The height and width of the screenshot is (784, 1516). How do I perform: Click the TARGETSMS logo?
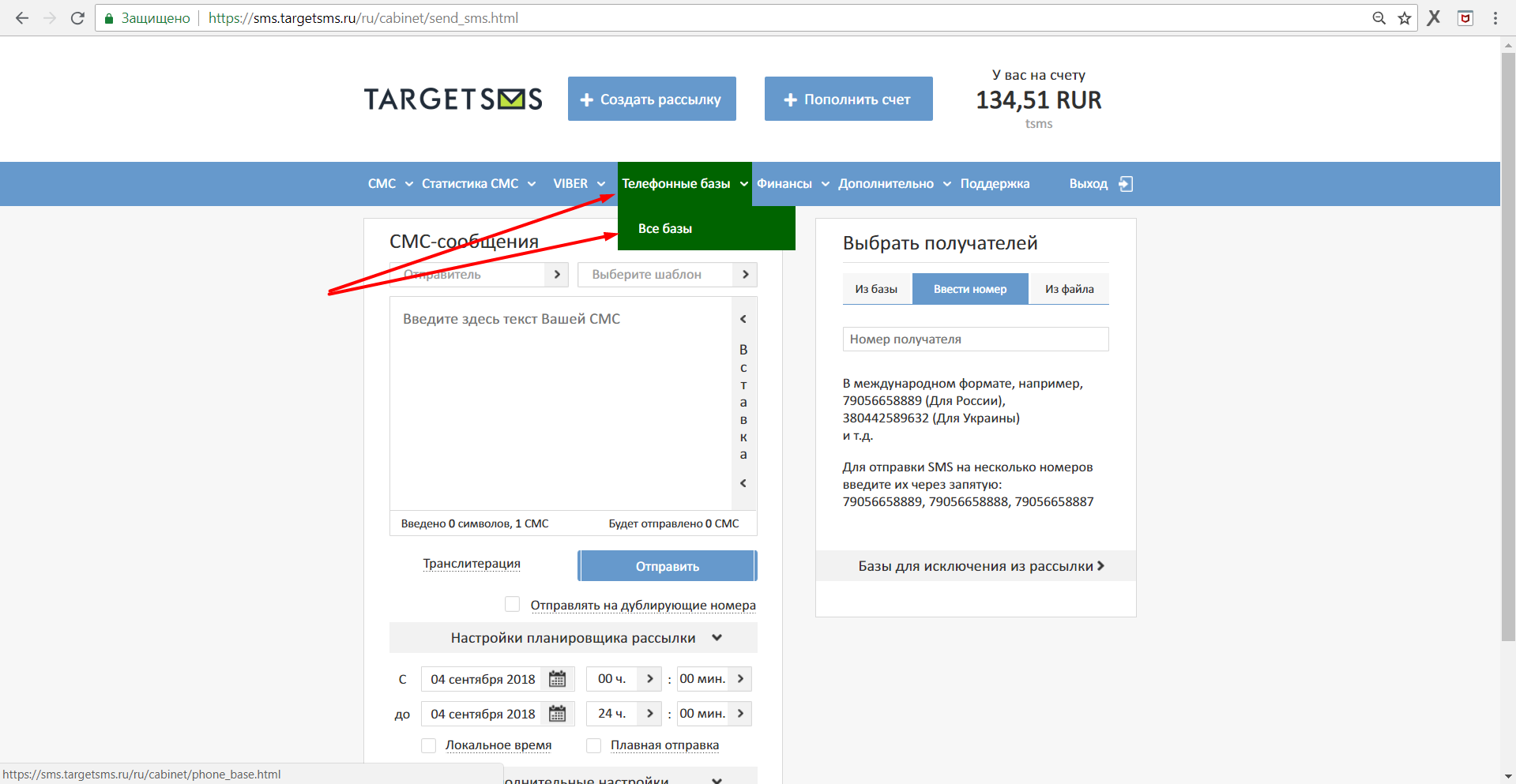tap(453, 99)
